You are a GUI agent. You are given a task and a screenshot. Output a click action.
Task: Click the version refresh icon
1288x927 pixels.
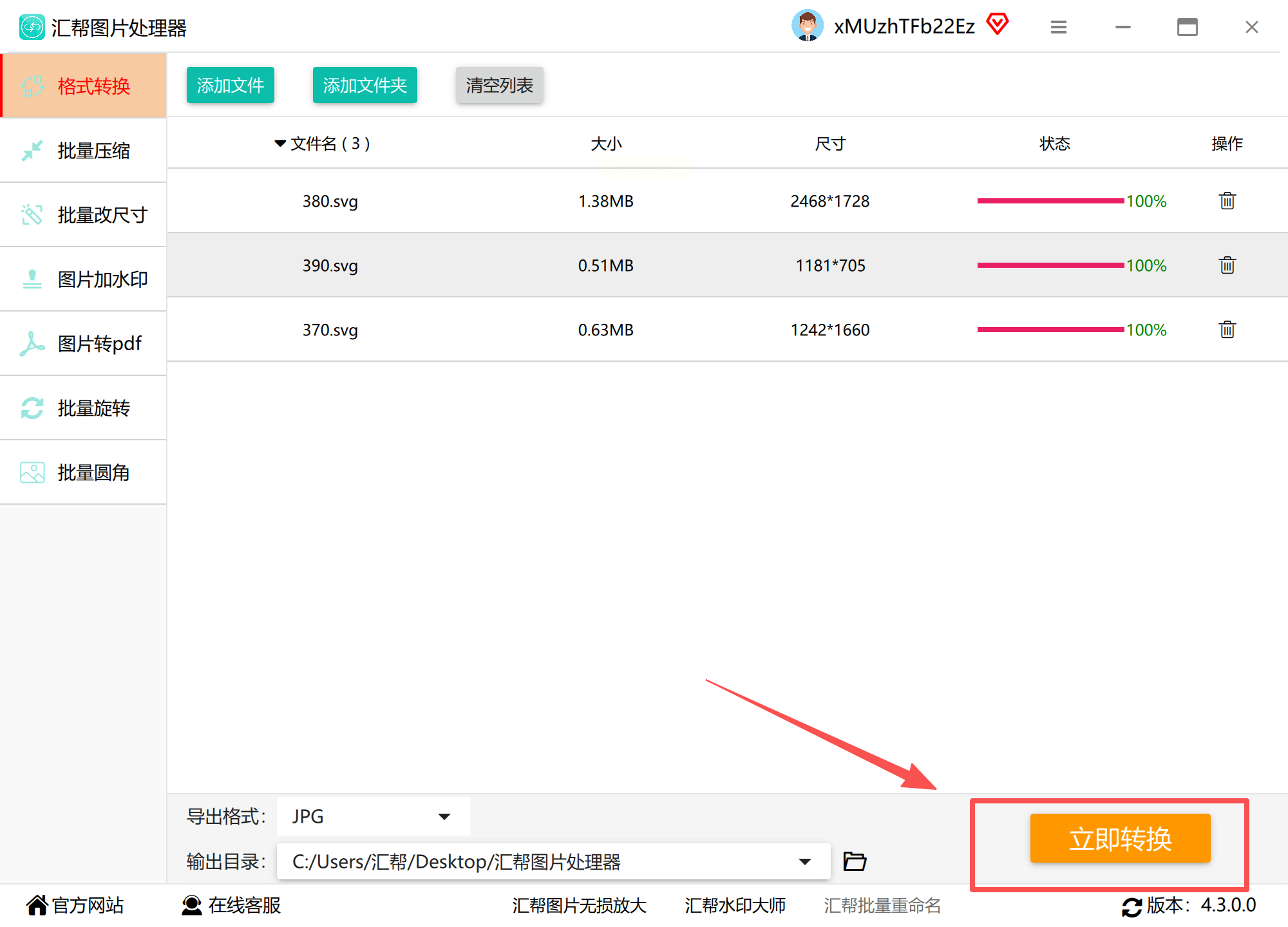pos(1132,906)
